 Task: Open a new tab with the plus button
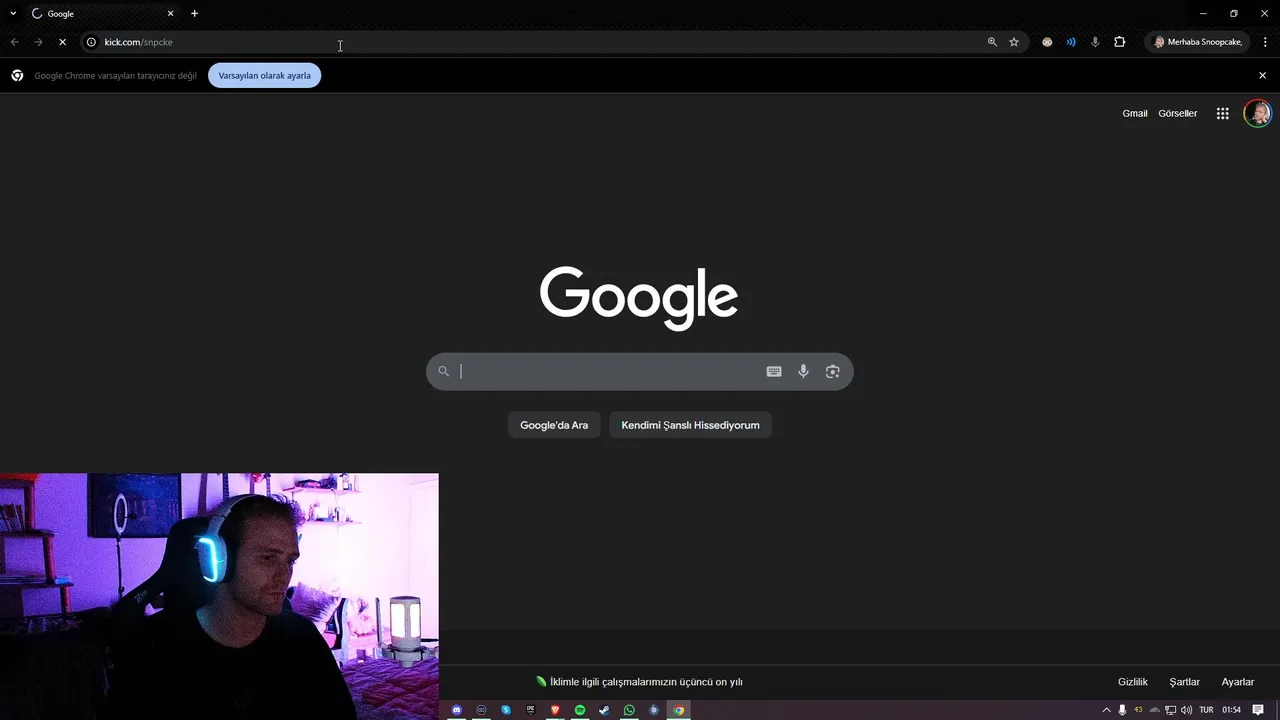coord(194,14)
